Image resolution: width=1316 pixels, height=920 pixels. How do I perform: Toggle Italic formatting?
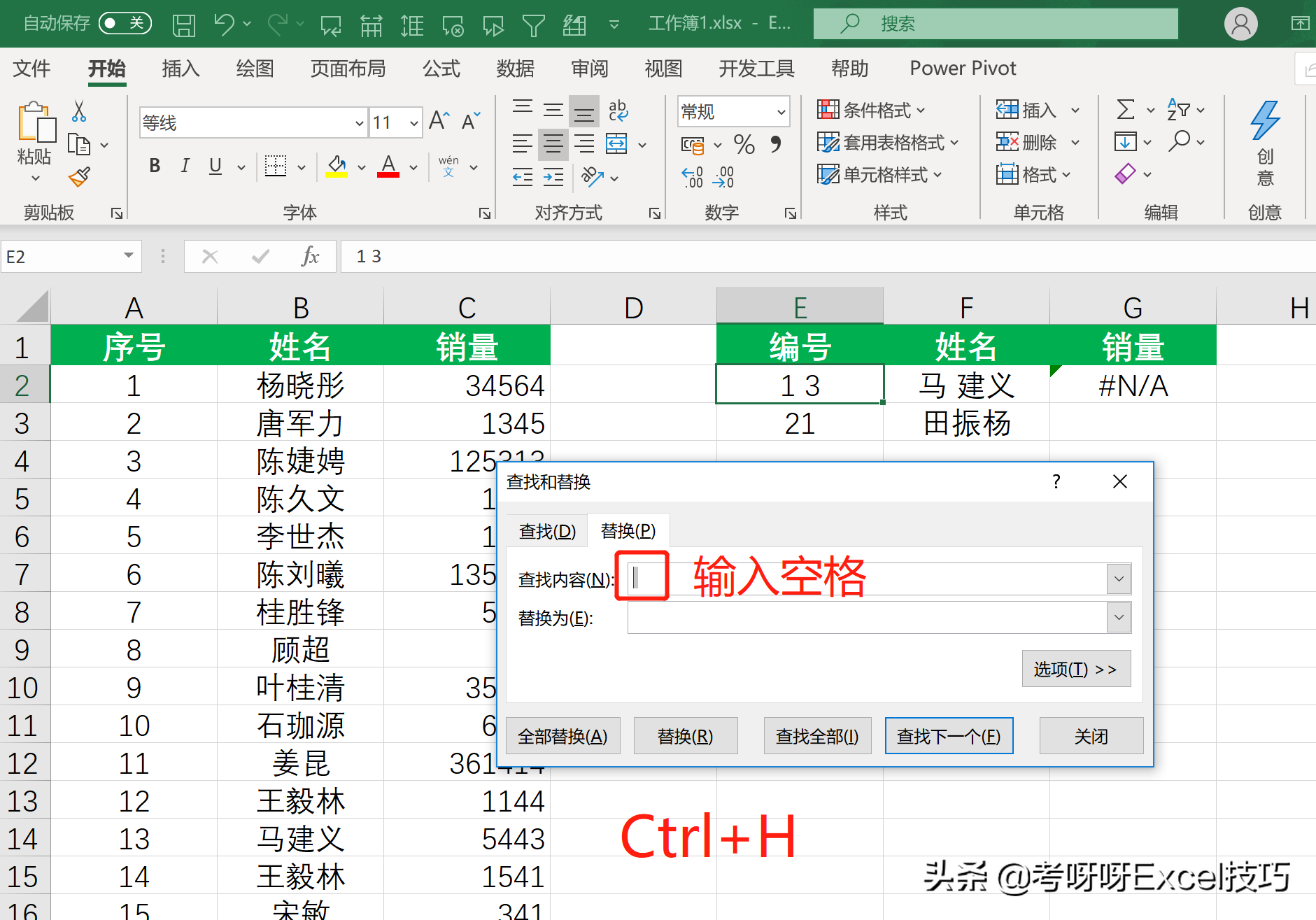(185, 166)
